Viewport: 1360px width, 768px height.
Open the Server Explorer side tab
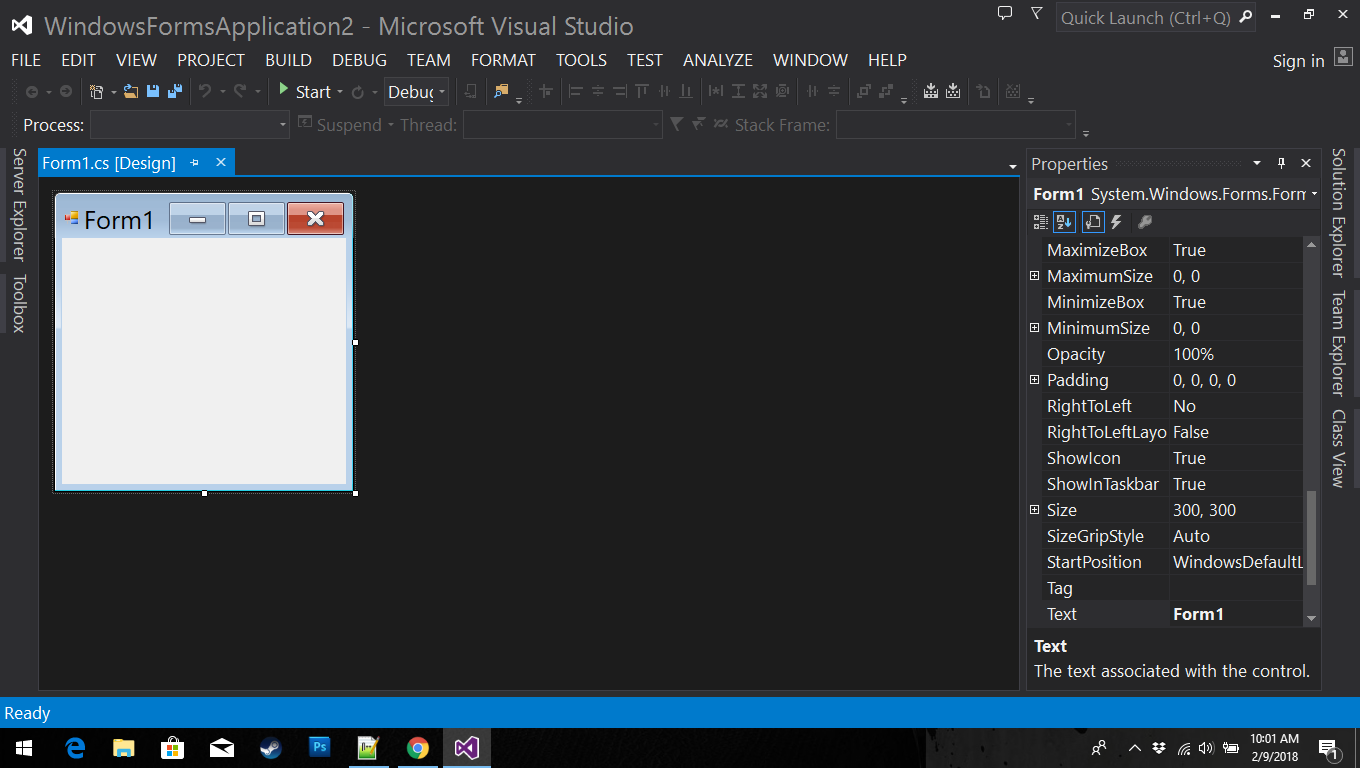tap(18, 204)
